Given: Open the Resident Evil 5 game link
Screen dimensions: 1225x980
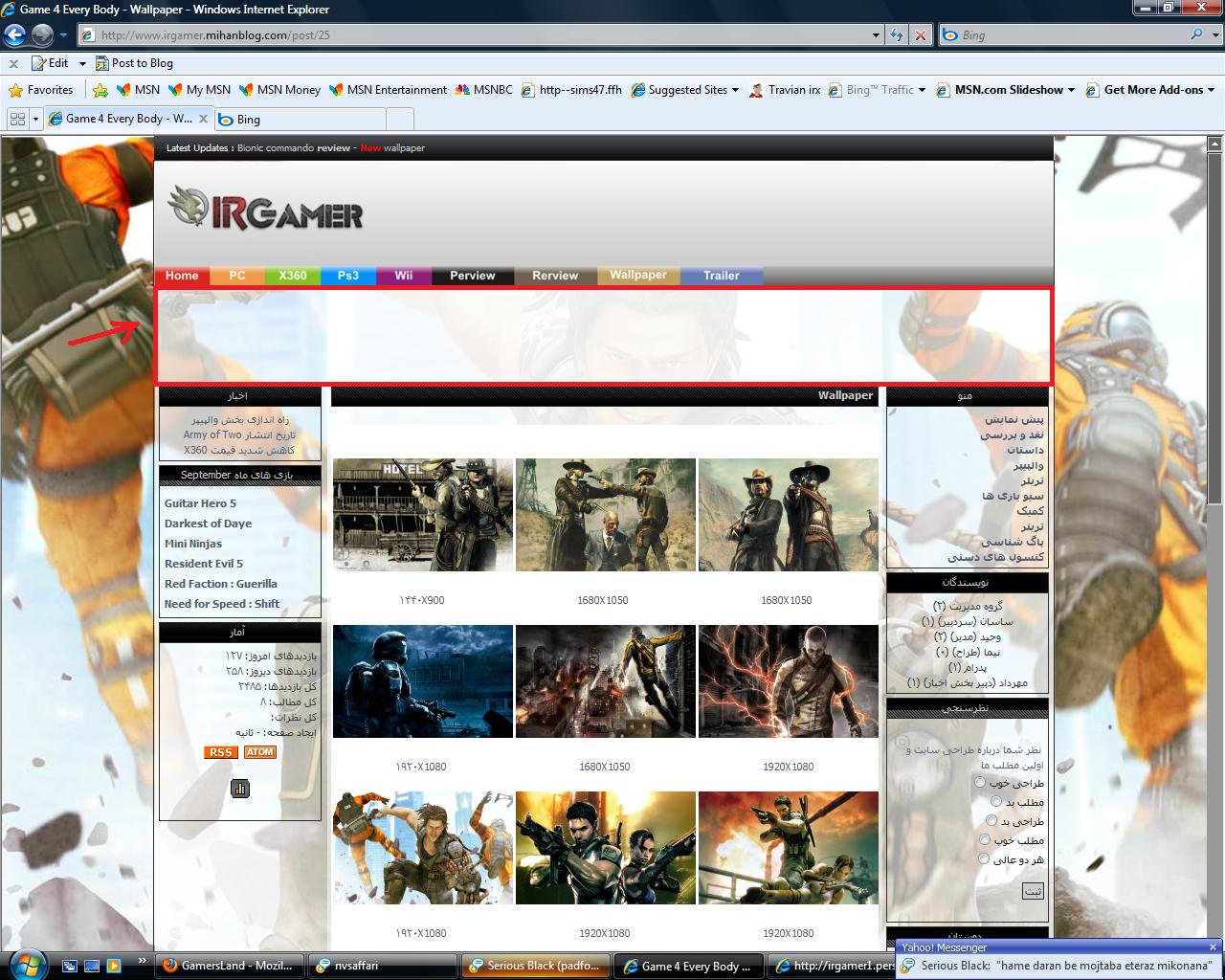Looking at the screenshot, I should [x=204, y=564].
